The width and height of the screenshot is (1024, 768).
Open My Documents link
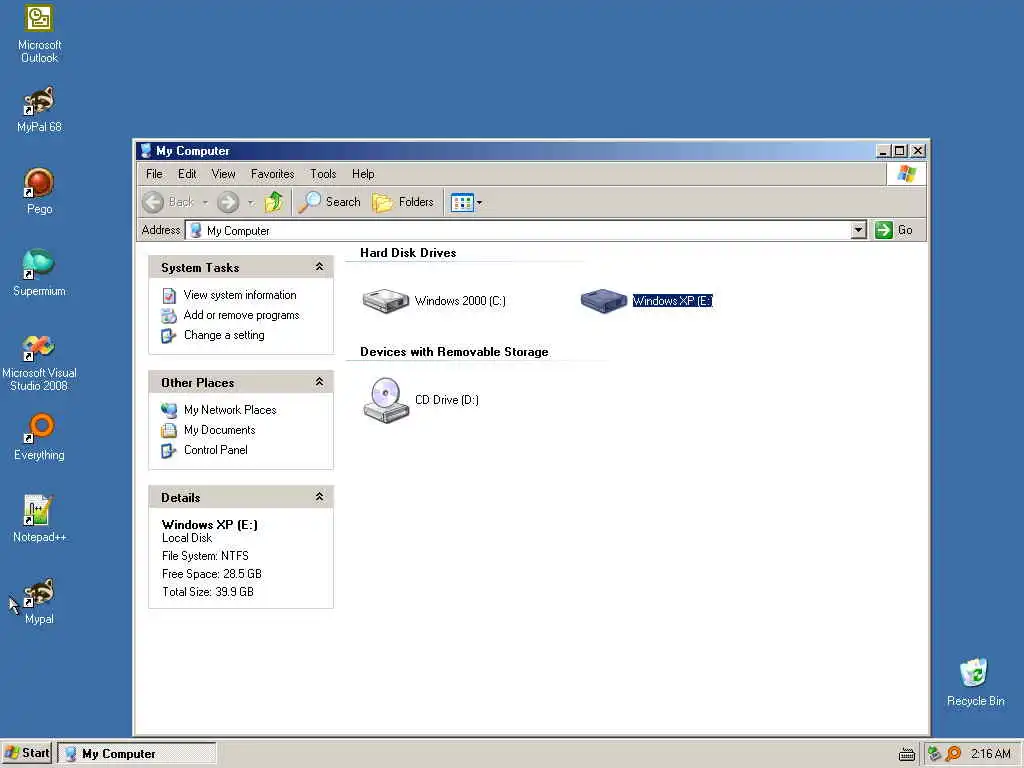click(219, 430)
